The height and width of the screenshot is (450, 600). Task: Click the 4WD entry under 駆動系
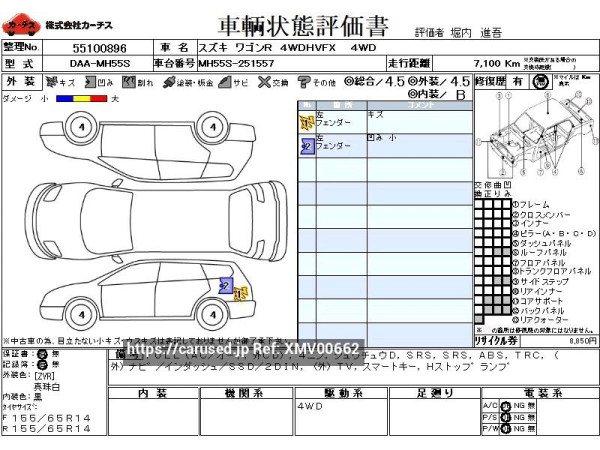tap(310, 406)
